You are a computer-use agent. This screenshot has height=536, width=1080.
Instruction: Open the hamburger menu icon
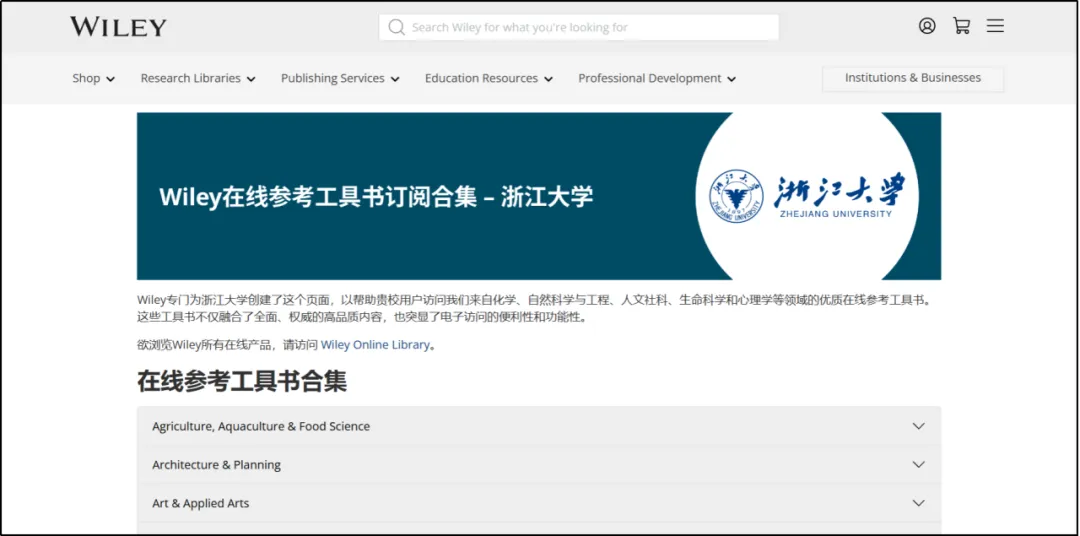click(995, 26)
